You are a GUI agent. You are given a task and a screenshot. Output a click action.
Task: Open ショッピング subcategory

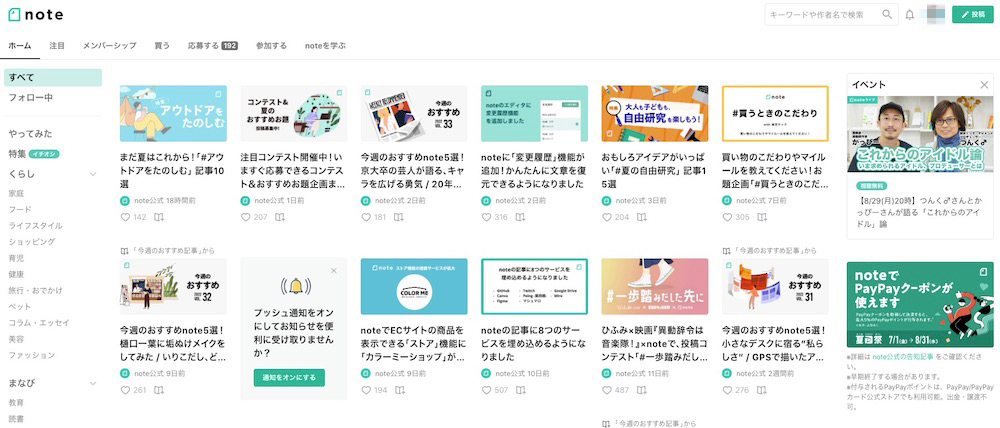pos(32,242)
